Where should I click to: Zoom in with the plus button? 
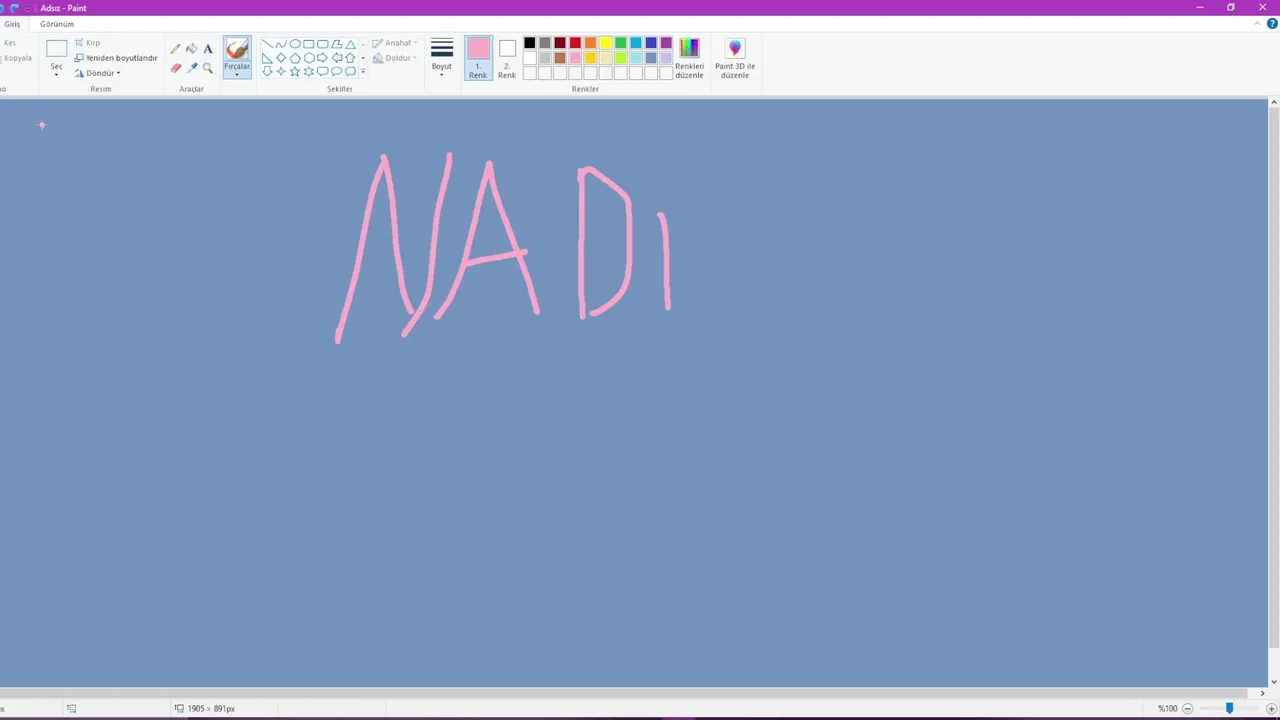pyautogui.click(x=1272, y=709)
